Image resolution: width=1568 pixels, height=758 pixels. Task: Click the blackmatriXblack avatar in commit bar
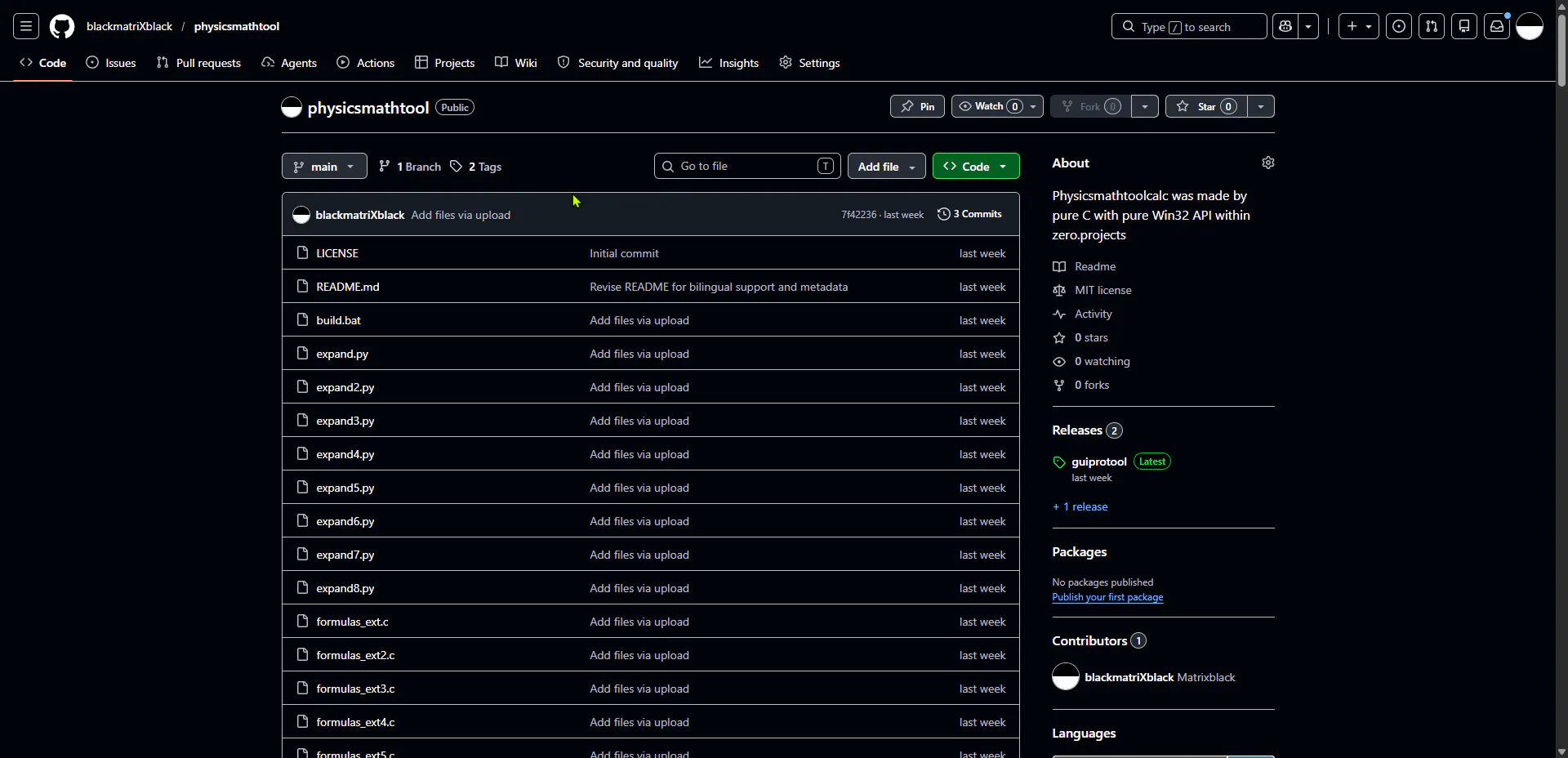[x=301, y=215]
